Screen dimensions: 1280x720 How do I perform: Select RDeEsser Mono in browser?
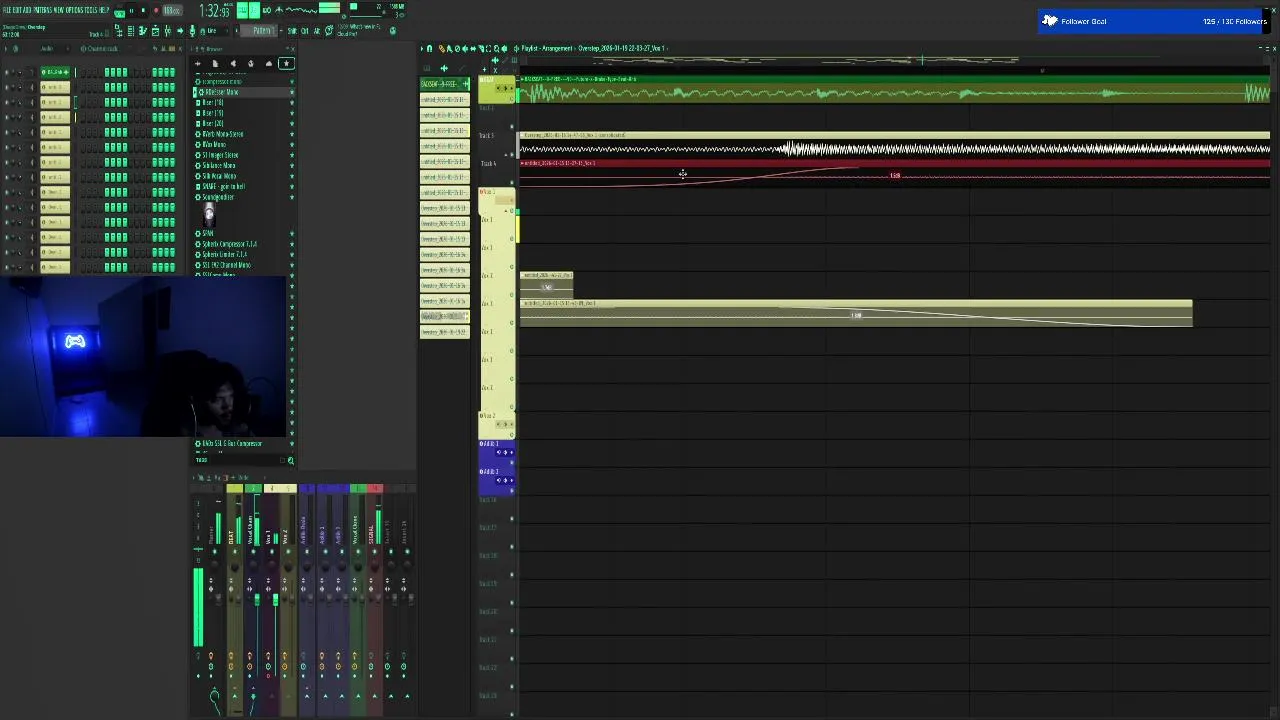pos(221,92)
